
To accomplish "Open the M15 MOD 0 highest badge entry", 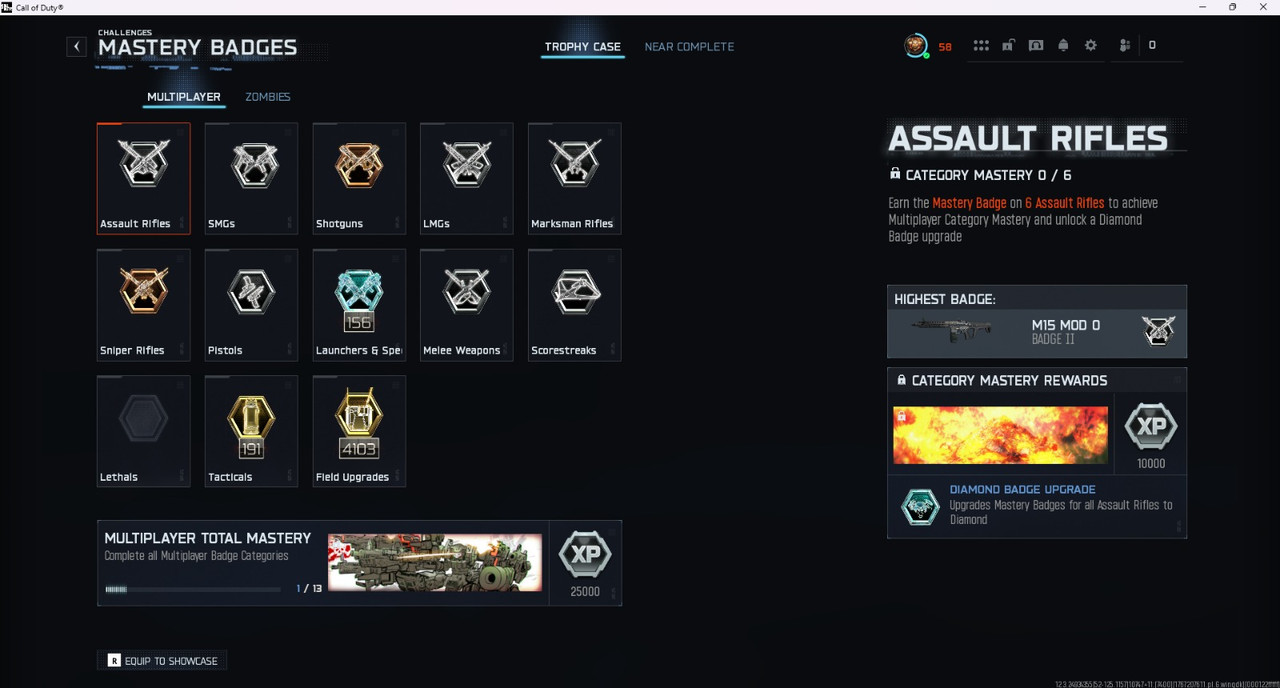I will point(1037,333).
